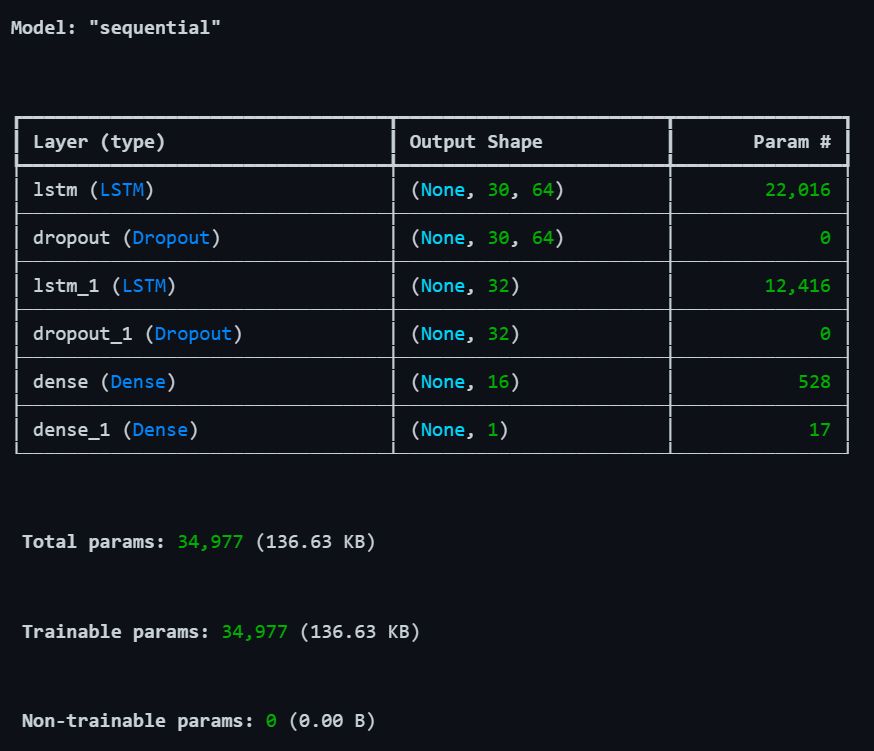Click the "Trainable params" summary line

pyautogui.click(x=220, y=632)
